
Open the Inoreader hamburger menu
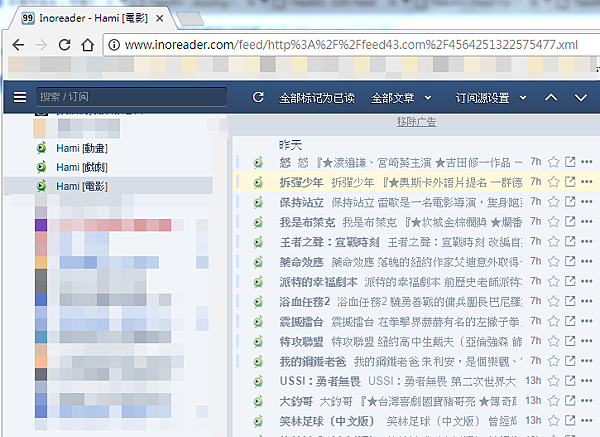point(20,97)
